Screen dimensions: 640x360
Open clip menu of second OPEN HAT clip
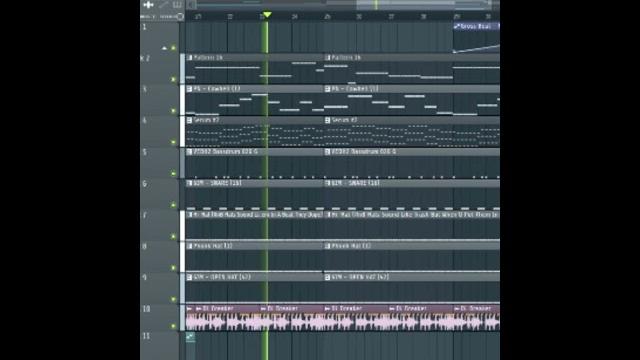327,277
